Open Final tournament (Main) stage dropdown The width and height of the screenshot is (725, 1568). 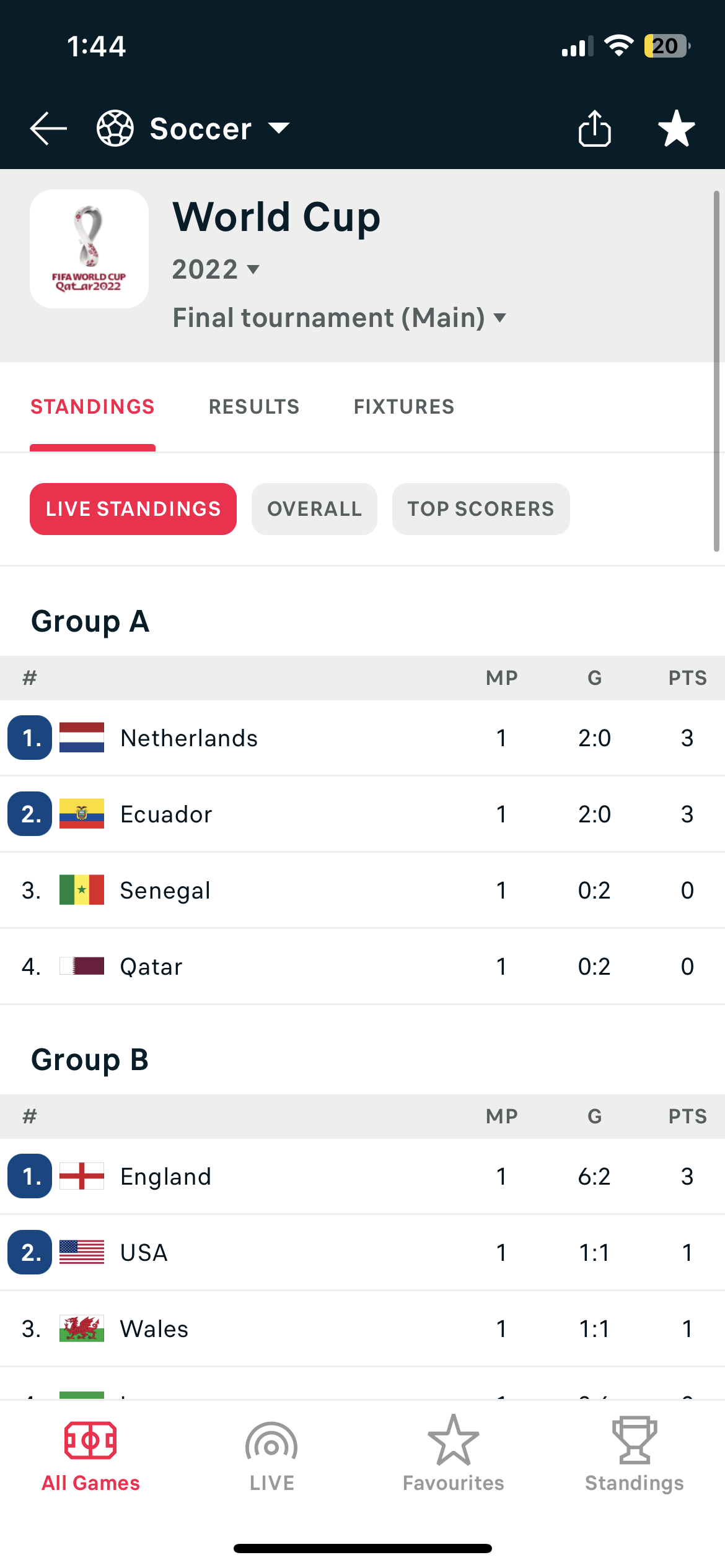pyautogui.click(x=339, y=318)
